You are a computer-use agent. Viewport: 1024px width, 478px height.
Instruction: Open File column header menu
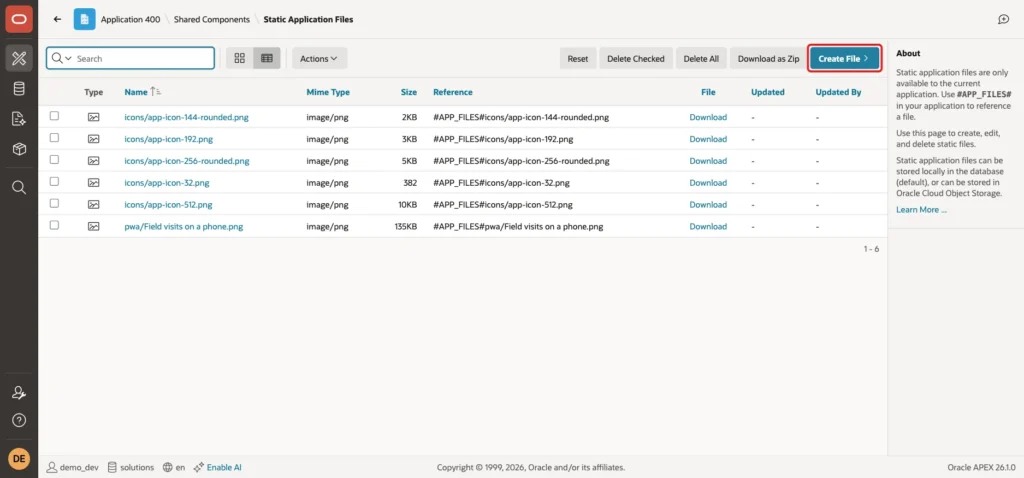pos(708,92)
